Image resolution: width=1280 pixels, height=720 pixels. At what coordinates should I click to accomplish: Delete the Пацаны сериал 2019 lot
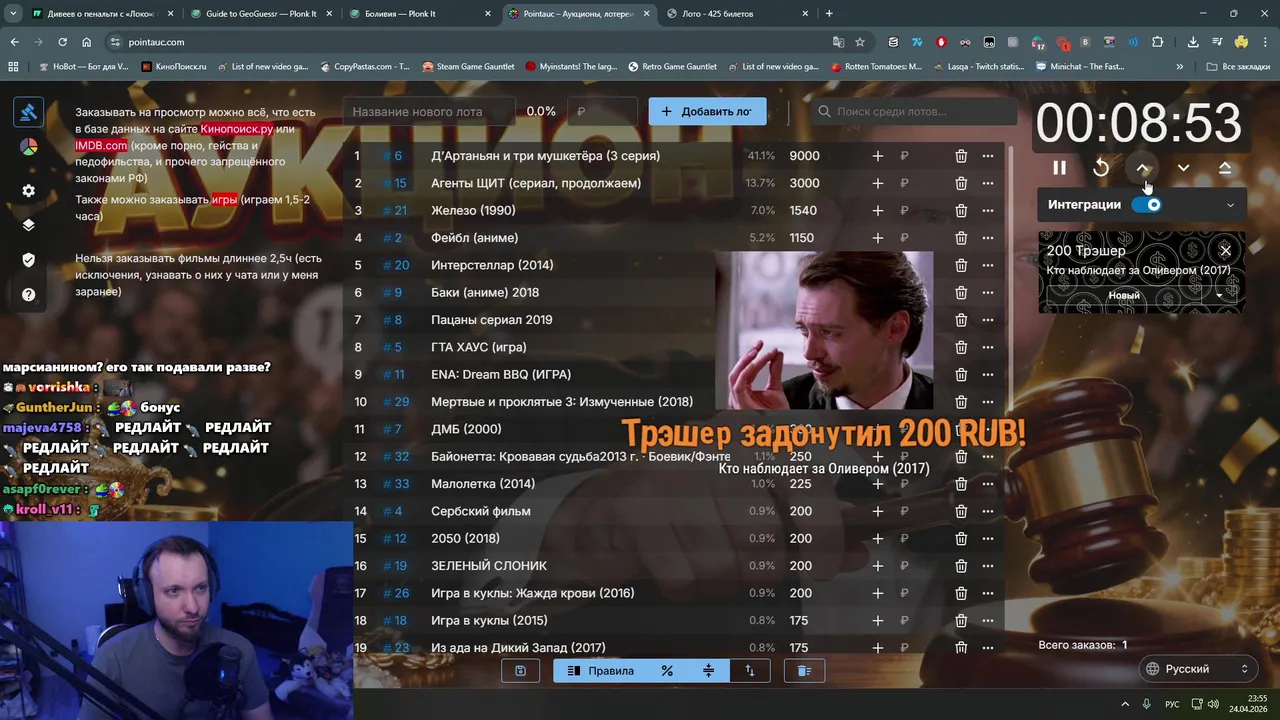960,320
